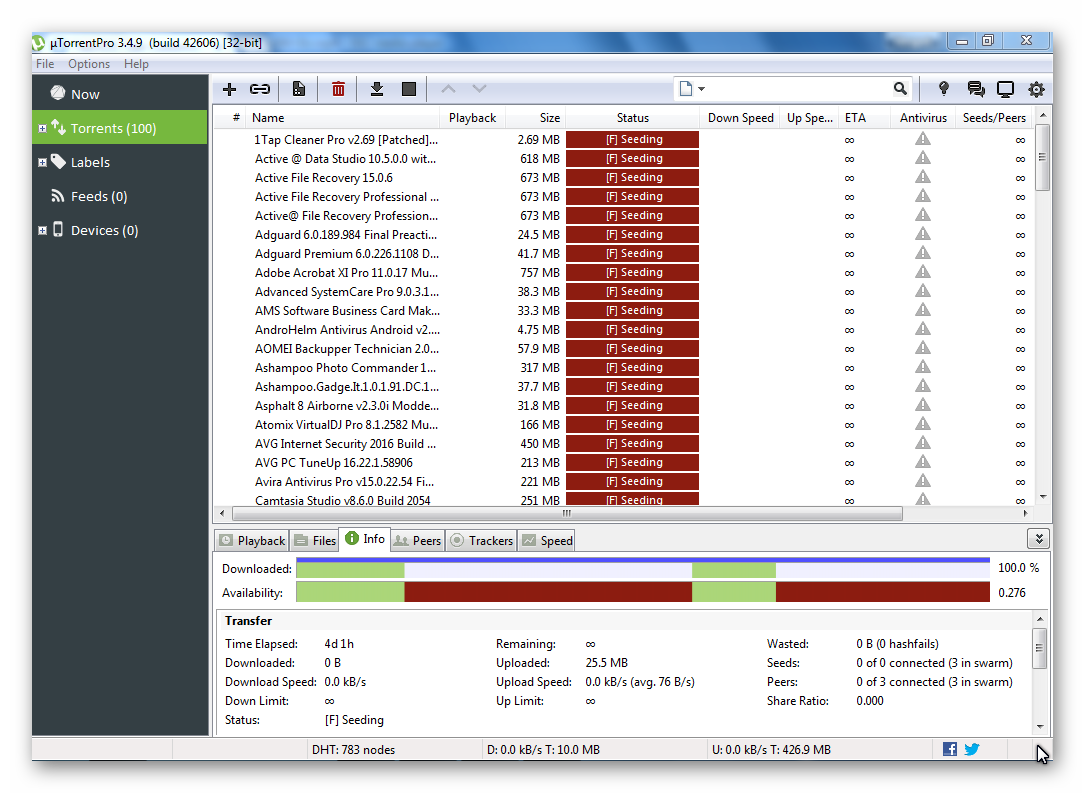Sort by the Down Speed column header
The image size is (1085, 793).
(x=740, y=118)
